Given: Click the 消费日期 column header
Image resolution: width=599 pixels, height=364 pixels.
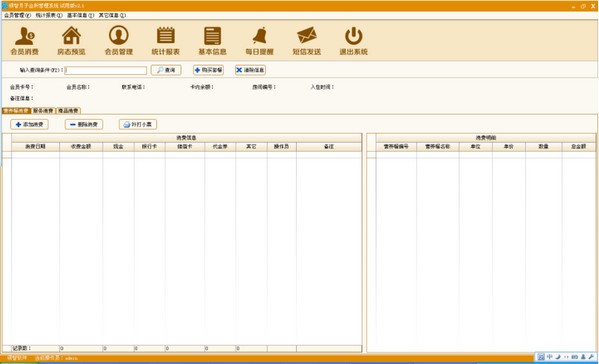Looking at the screenshot, I should coord(36,147).
